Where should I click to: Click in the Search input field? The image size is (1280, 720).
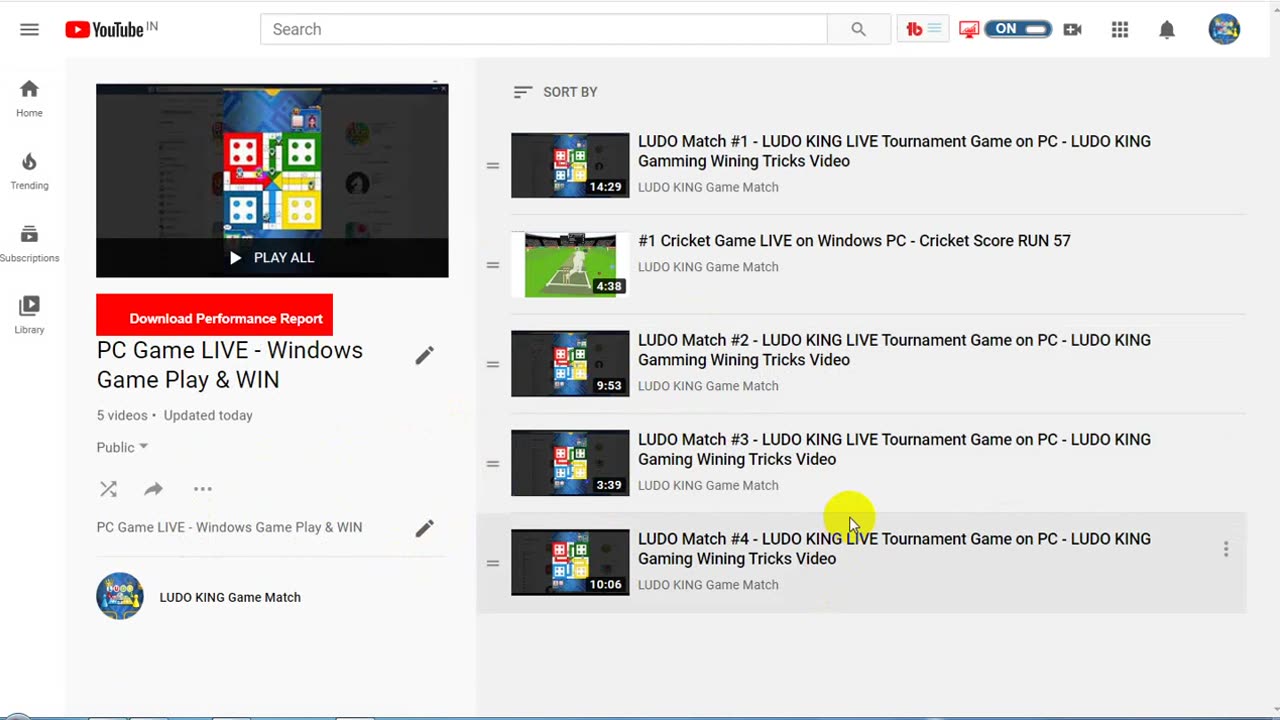[544, 29]
